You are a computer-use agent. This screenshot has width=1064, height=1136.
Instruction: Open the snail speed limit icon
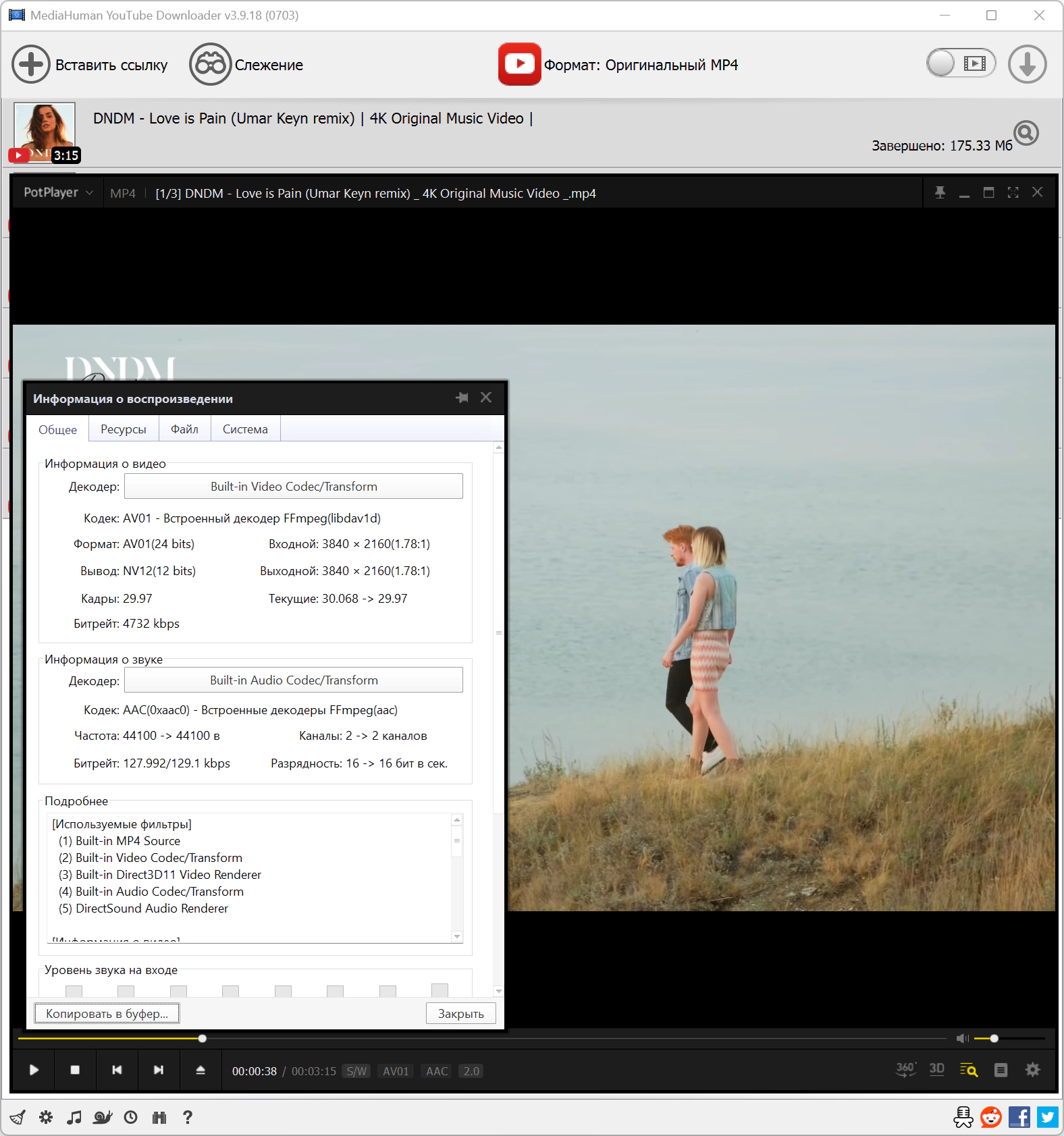(x=102, y=1117)
